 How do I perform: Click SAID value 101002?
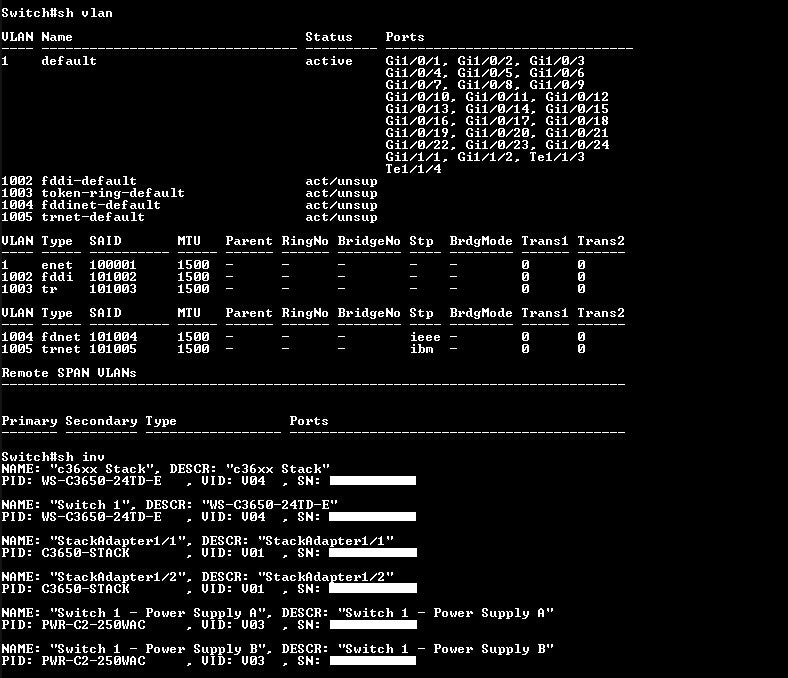click(x=113, y=277)
